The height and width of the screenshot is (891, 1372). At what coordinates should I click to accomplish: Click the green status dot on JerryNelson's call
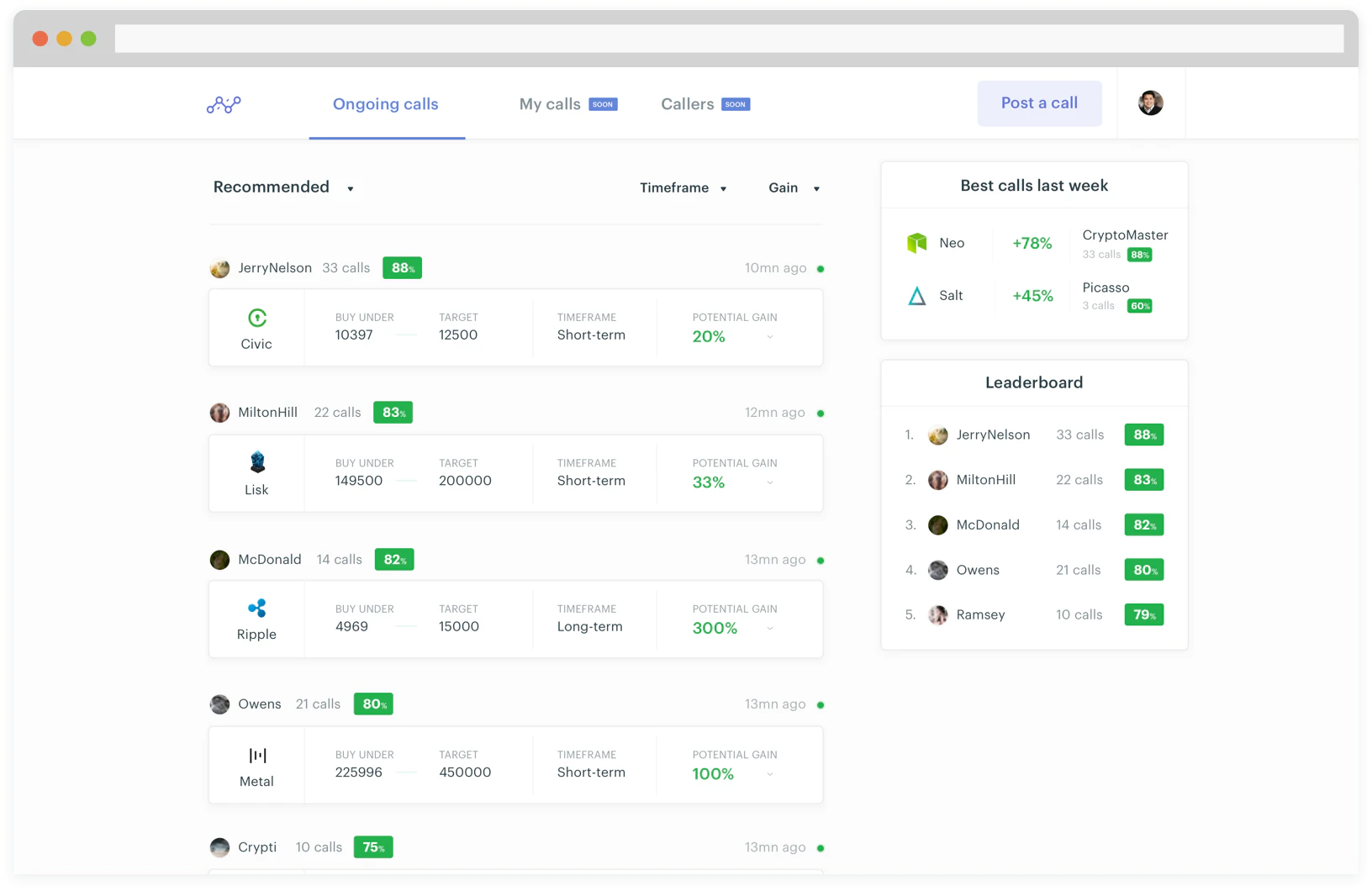pos(821,269)
